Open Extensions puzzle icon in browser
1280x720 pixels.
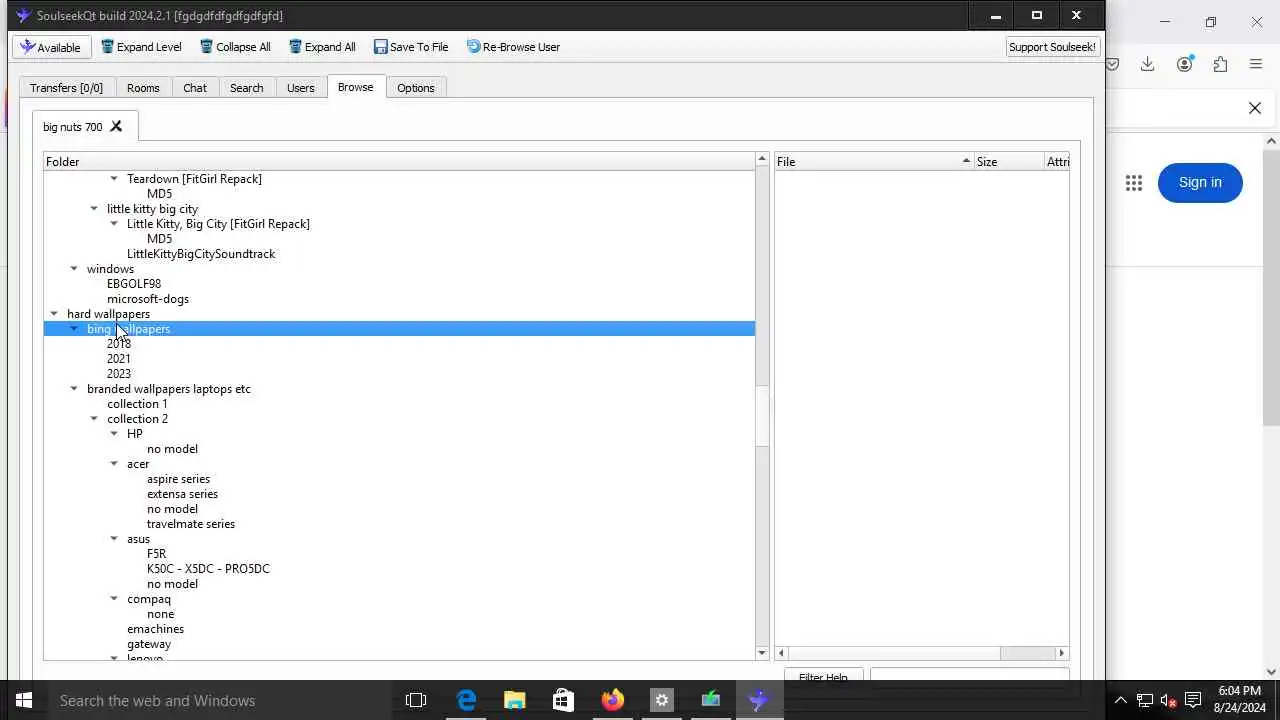1220,64
